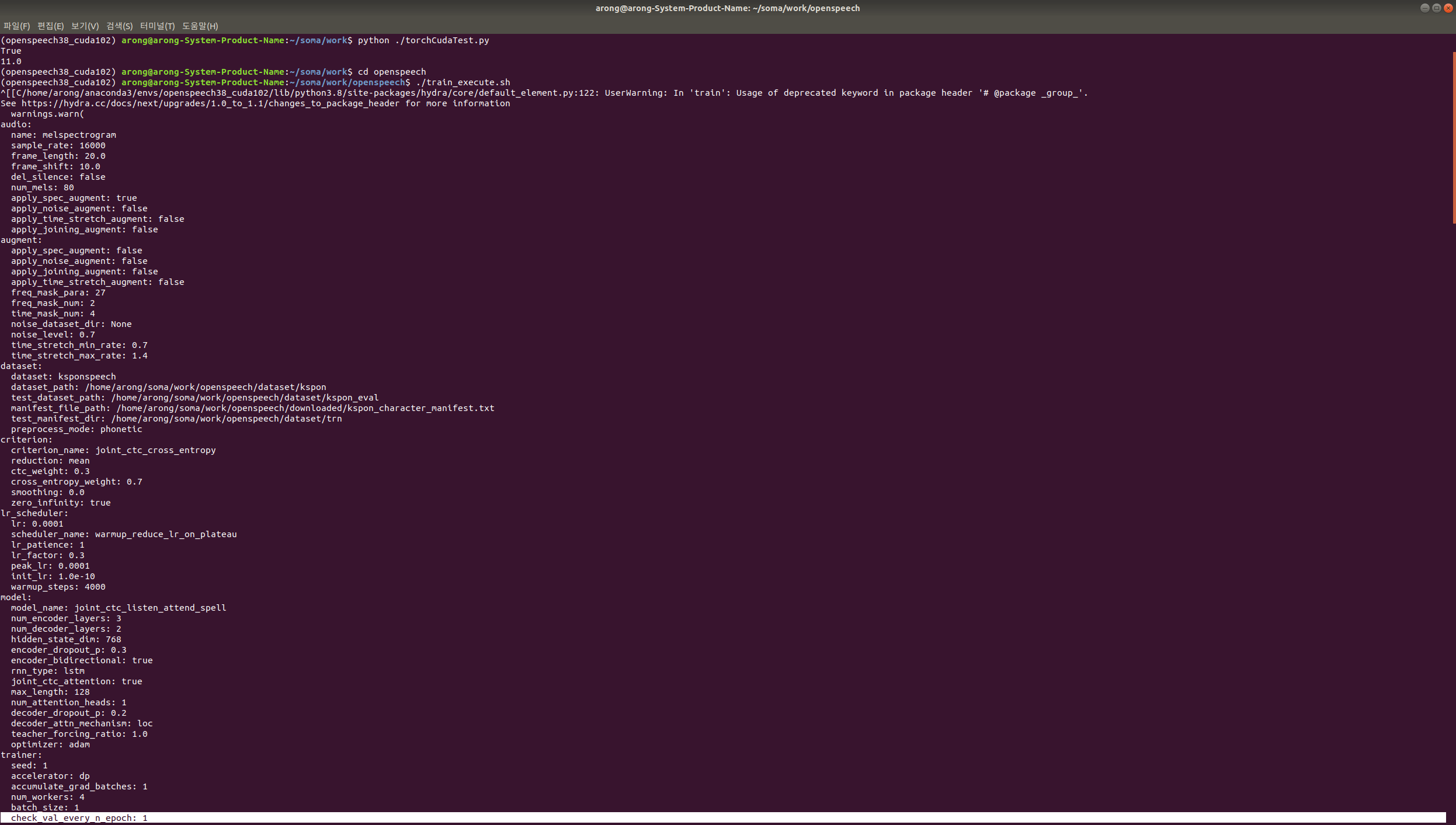Maximize the terminal window
This screenshot has height=825, width=1456.
click(1437, 8)
